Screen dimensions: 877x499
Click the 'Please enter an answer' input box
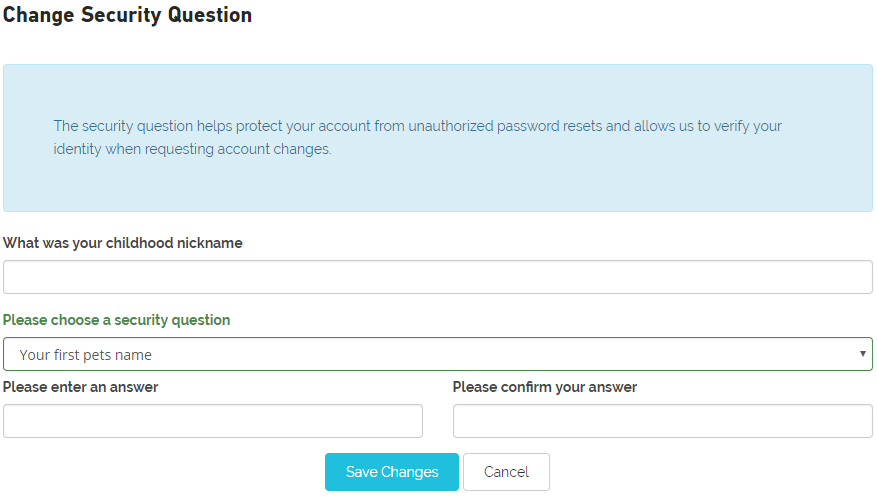click(x=212, y=421)
